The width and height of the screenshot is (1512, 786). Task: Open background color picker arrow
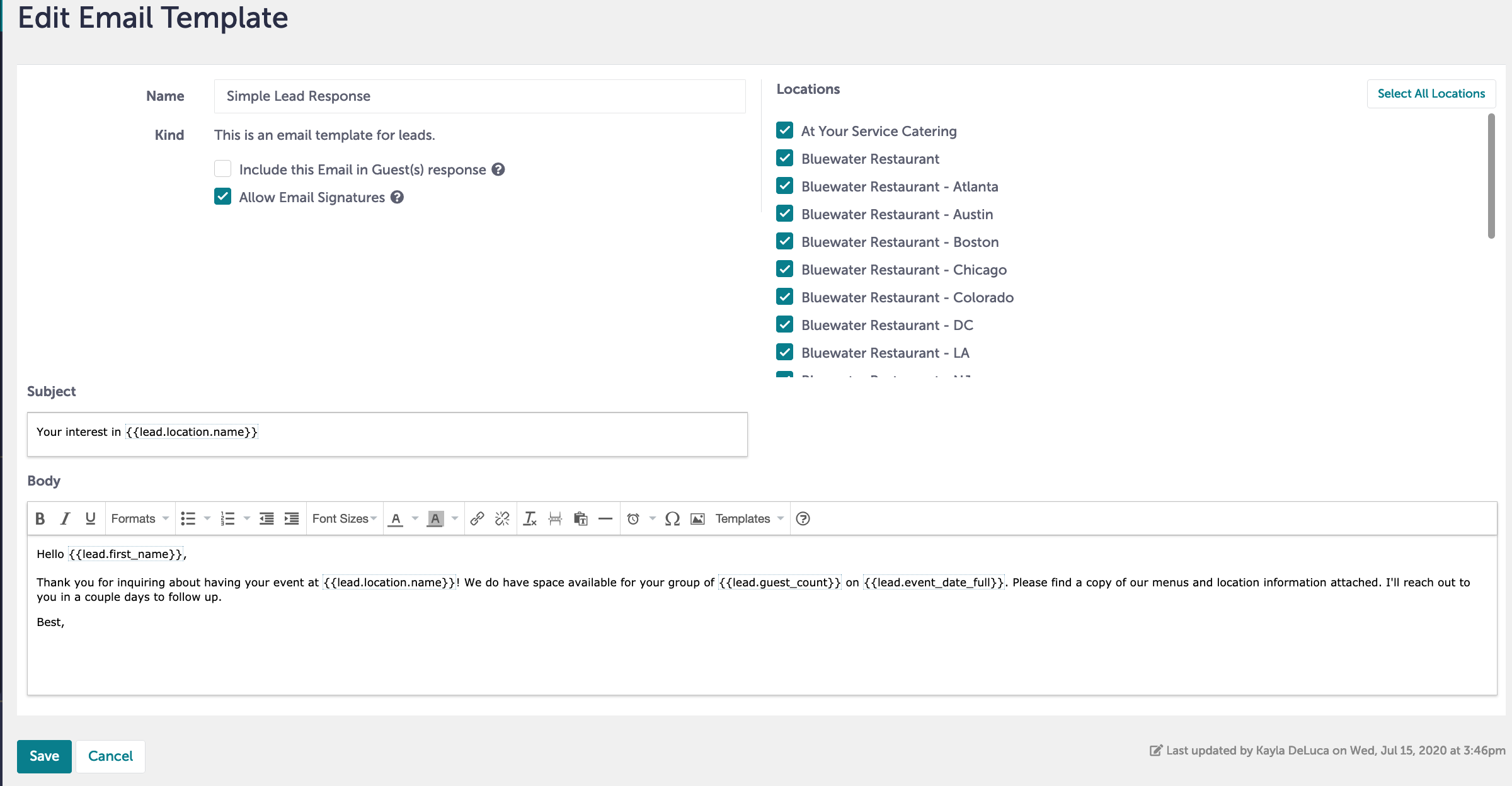(x=455, y=518)
